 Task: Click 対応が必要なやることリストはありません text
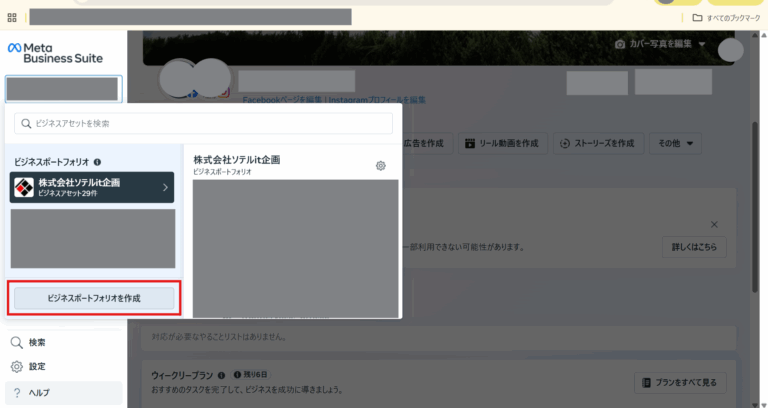[219, 337]
